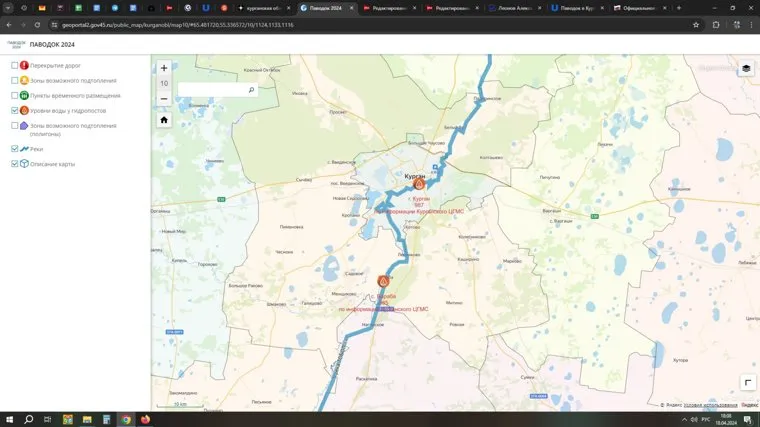760x427 pixels.
Task: Check Пункты временного размещения layer
Action: [x=15, y=95]
